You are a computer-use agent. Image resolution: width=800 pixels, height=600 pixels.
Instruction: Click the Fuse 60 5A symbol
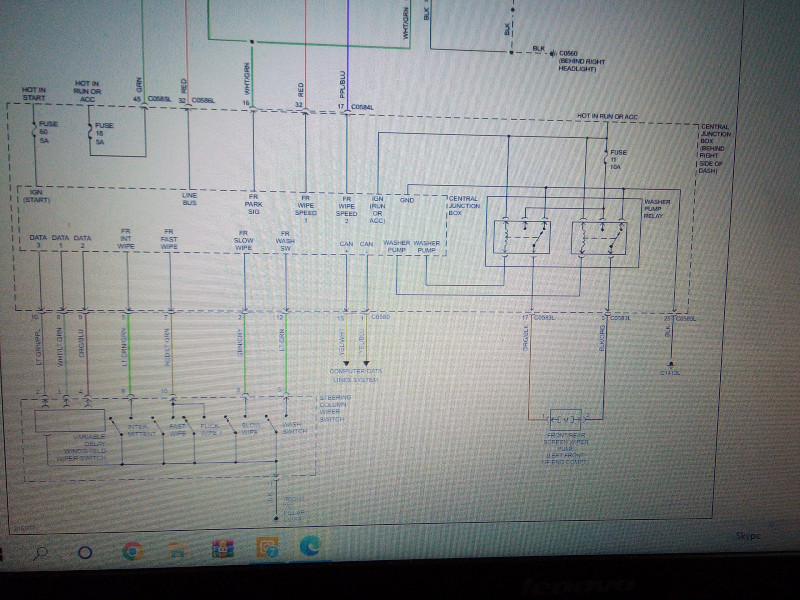(34, 131)
